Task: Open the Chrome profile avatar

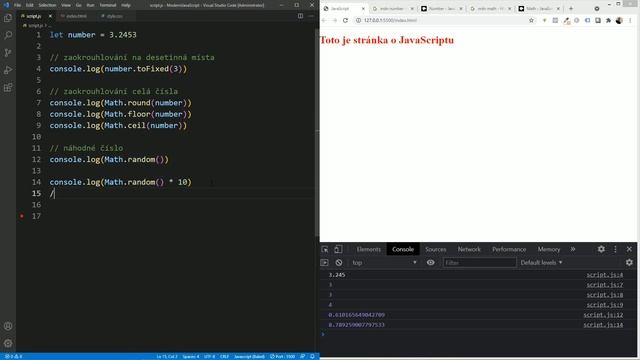Action: [619, 20]
